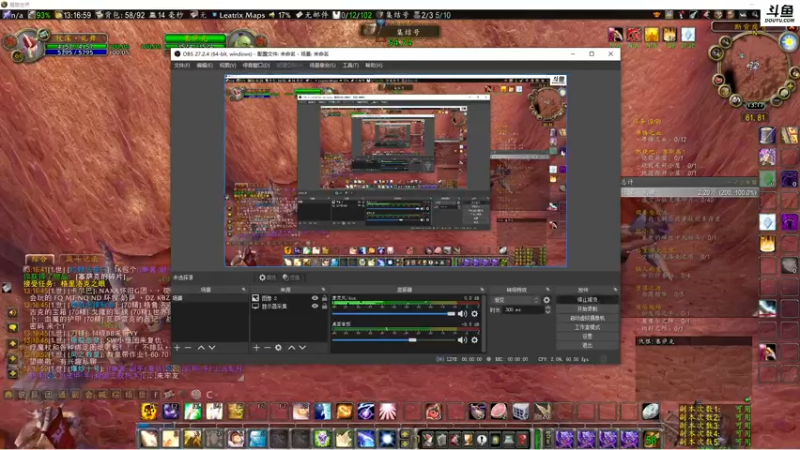The height and width of the screenshot is (450, 800).
Task: Open 帮助(H) menu in OBS
Action: pos(373,65)
